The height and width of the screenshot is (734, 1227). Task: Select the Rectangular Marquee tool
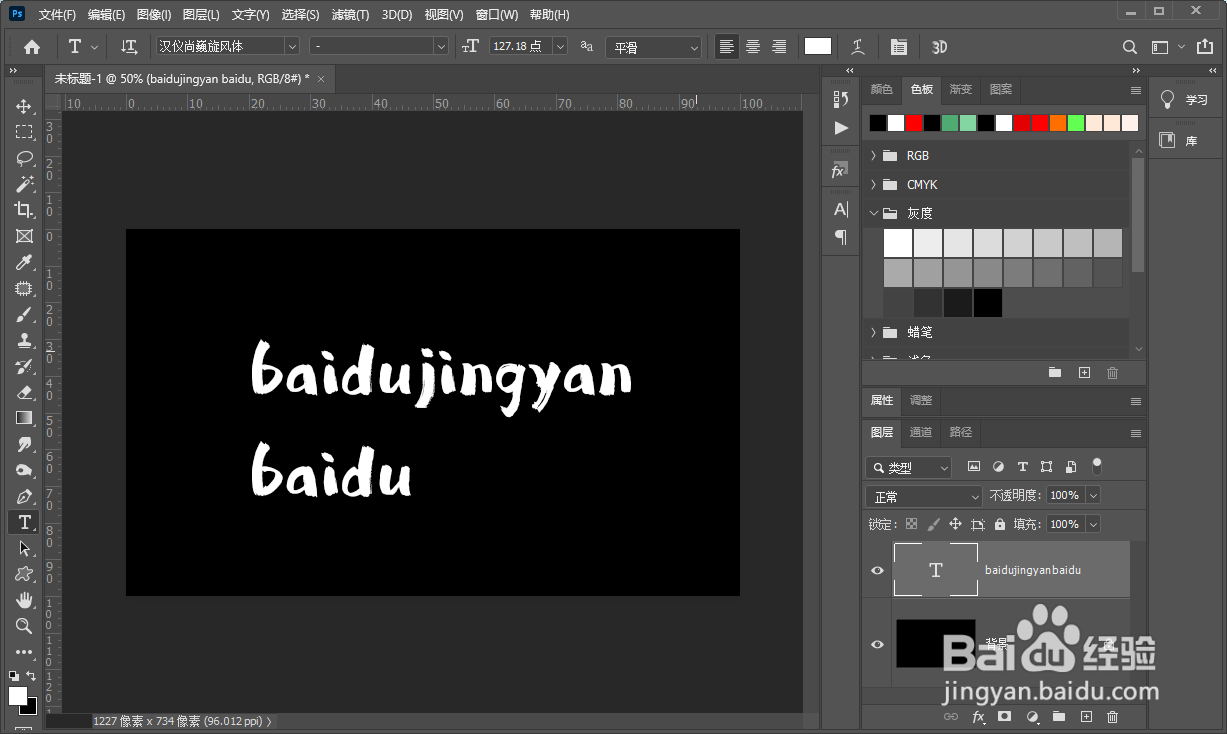[x=24, y=132]
